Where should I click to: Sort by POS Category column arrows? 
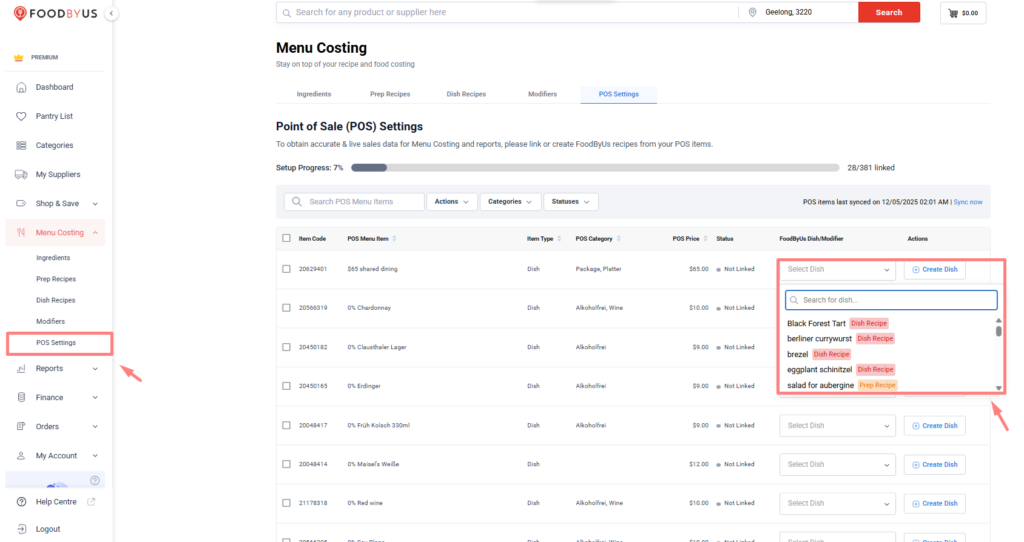619,238
